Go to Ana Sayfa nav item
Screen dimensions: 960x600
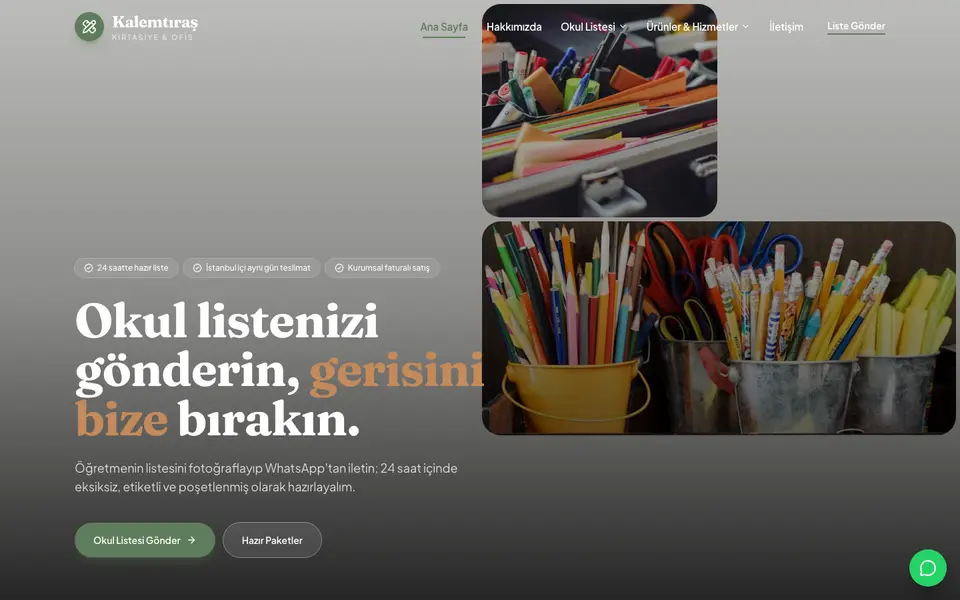[x=444, y=27]
